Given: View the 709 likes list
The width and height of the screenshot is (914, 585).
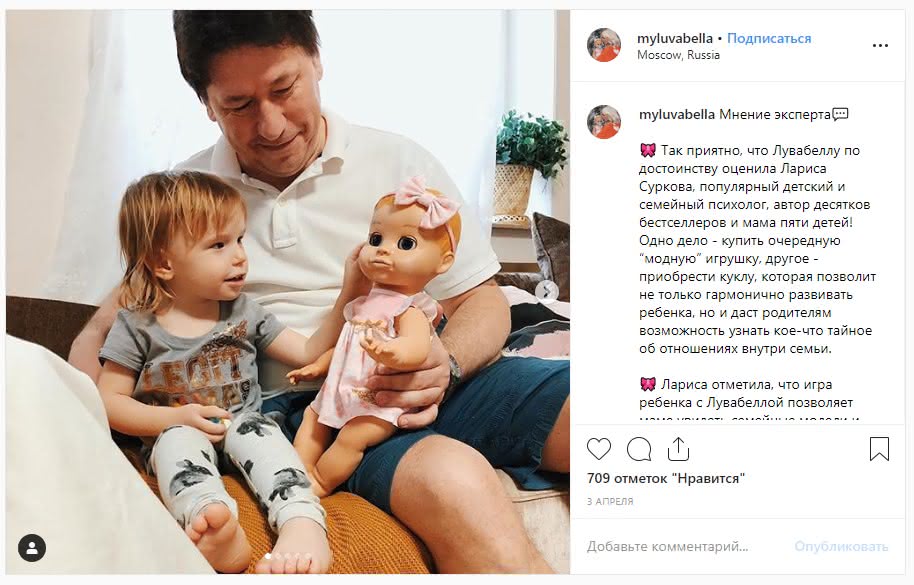Looking at the screenshot, I should point(666,478).
